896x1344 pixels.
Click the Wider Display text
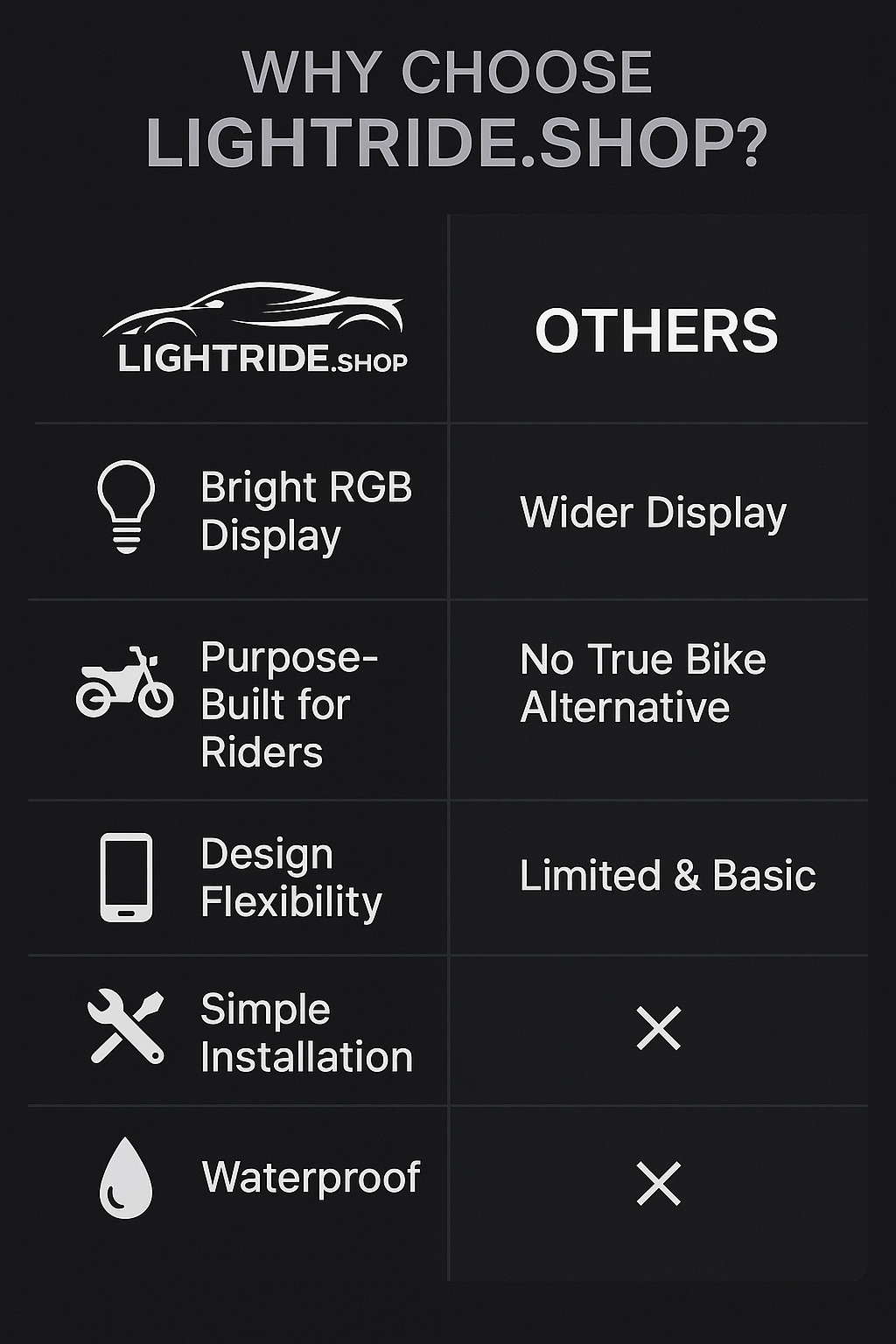pyautogui.click(x=654, y=513)
